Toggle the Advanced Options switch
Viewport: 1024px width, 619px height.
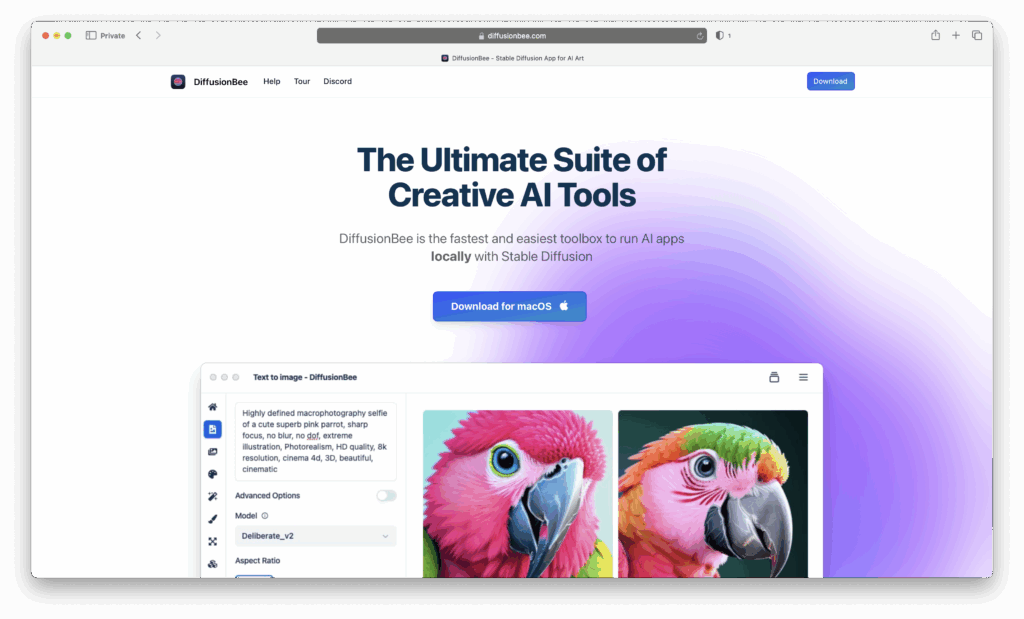(386, 496)
